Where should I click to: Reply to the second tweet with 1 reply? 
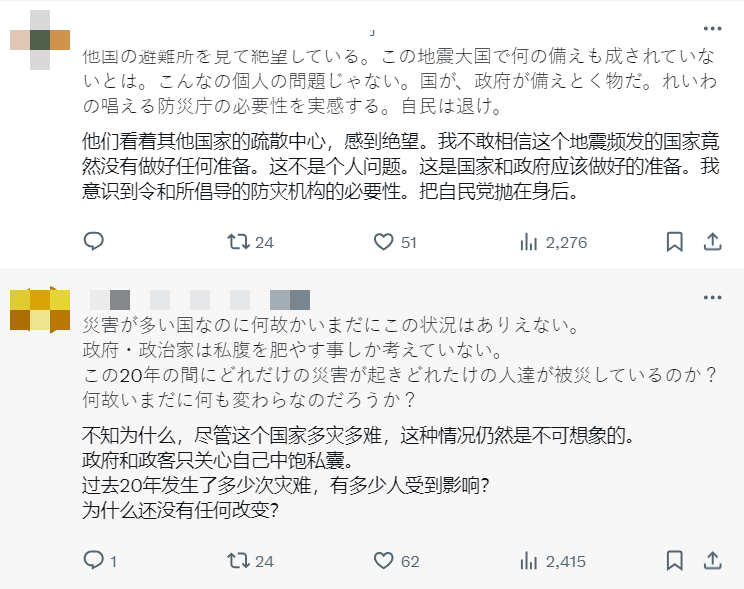pos(93,561)
